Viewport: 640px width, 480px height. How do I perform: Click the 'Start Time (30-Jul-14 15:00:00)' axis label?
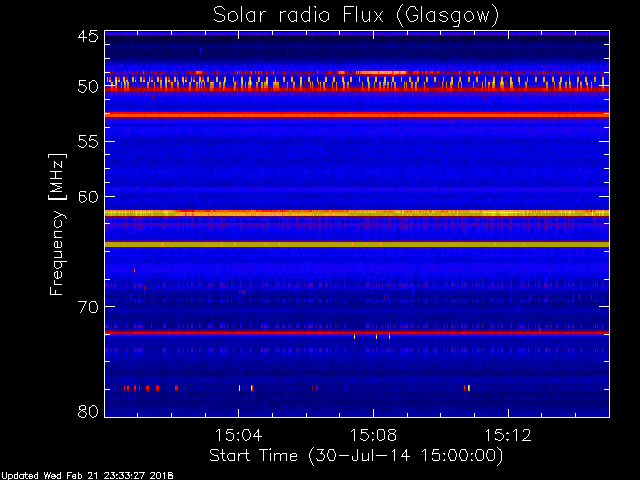tap(356, 456)
